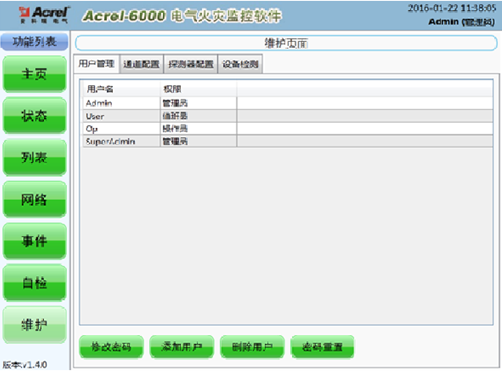Run the 自检 self-check

tap(35, 283)
